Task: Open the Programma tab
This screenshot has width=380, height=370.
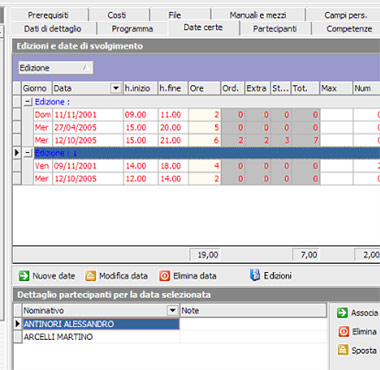Action: tap(132, 29)
